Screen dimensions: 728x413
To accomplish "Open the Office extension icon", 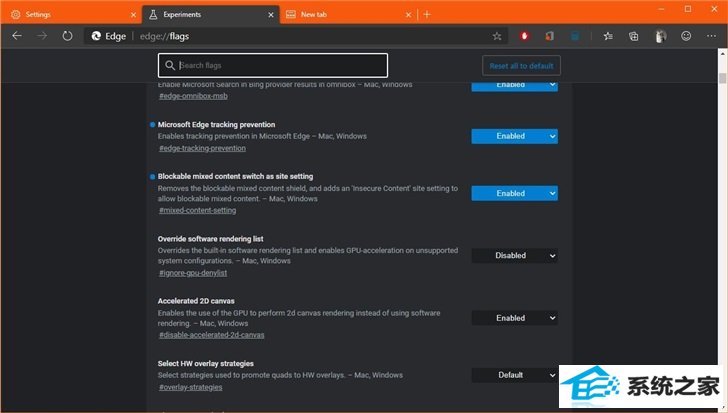I will coord(549,36).
